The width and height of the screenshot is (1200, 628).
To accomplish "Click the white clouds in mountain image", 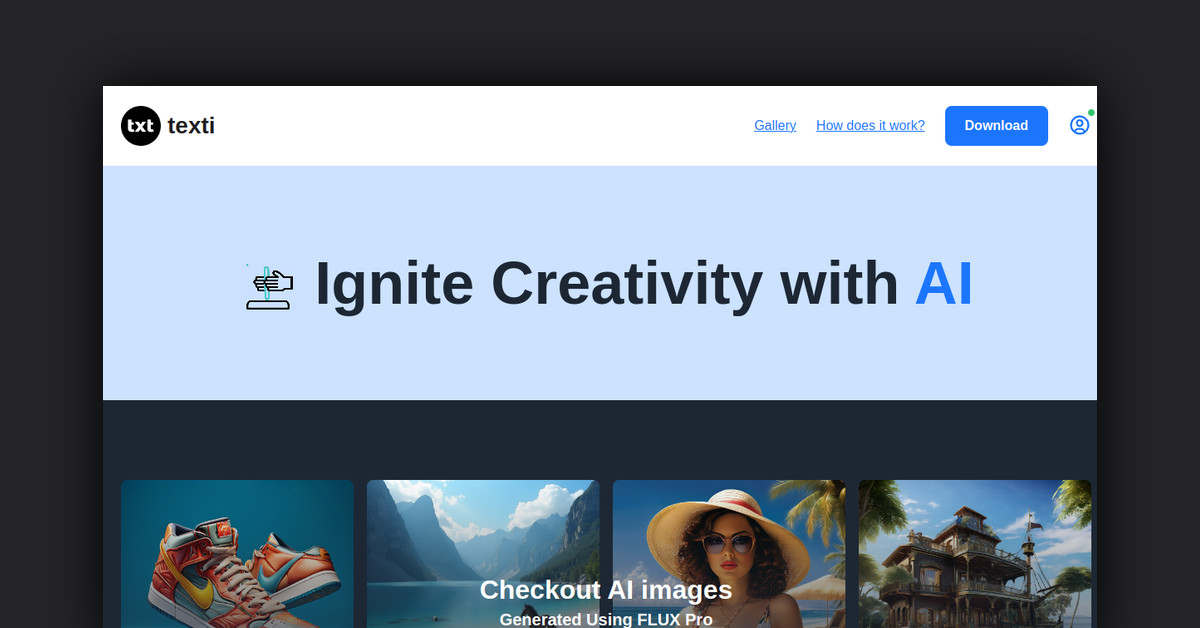I will [x=541, y=507].
